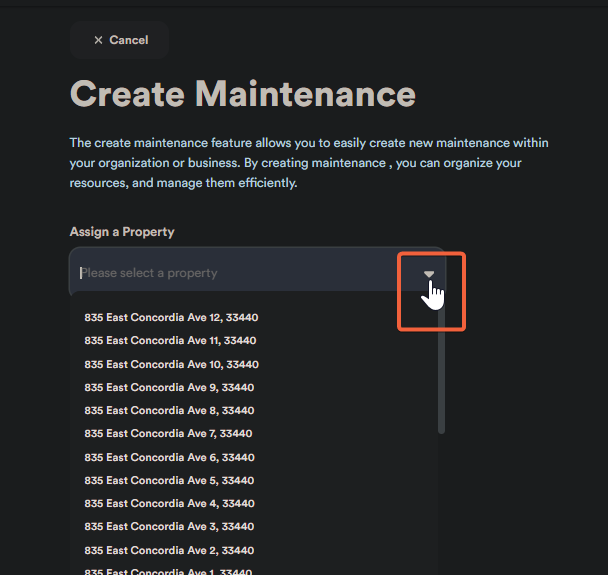The height and width of the screenshot is (575, 608).
Task: Click the 'Assign a Property' label
Action: 122,232
